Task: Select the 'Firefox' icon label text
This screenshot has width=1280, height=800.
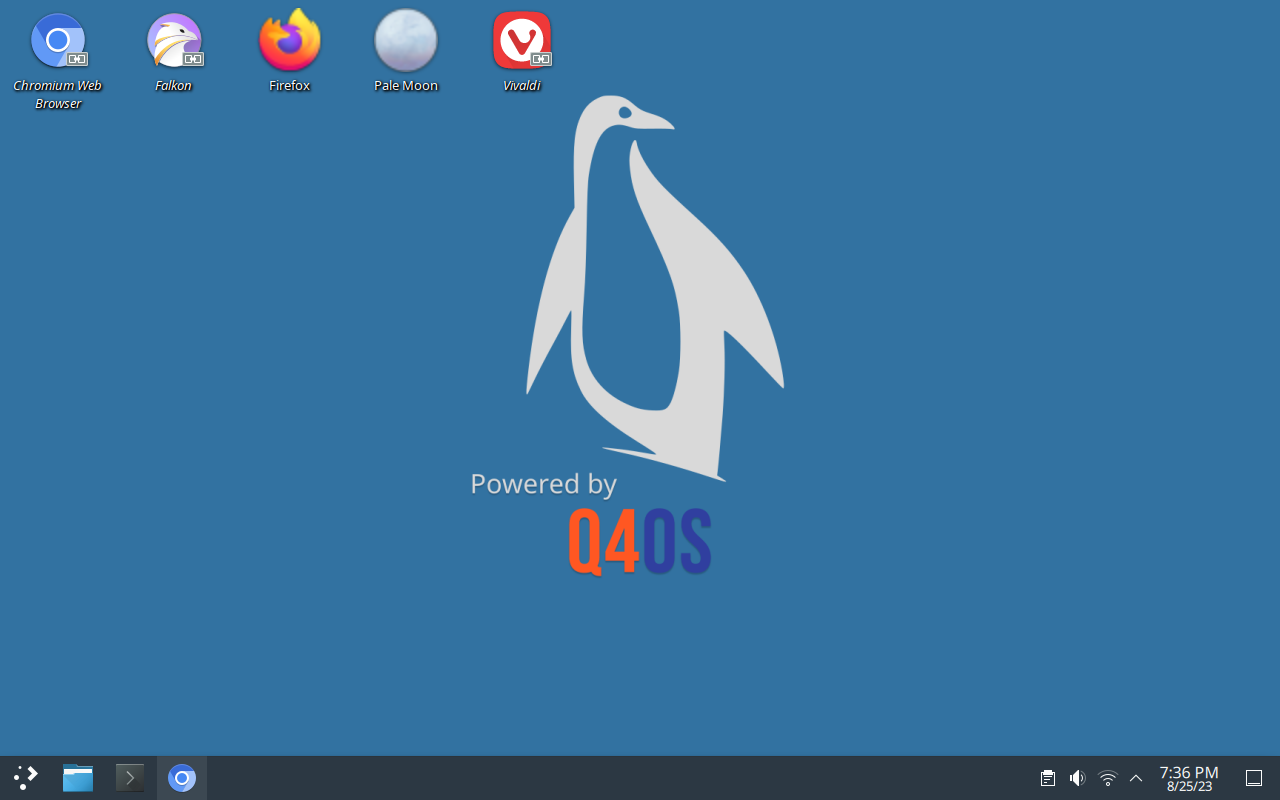Action: pos(290,85)
